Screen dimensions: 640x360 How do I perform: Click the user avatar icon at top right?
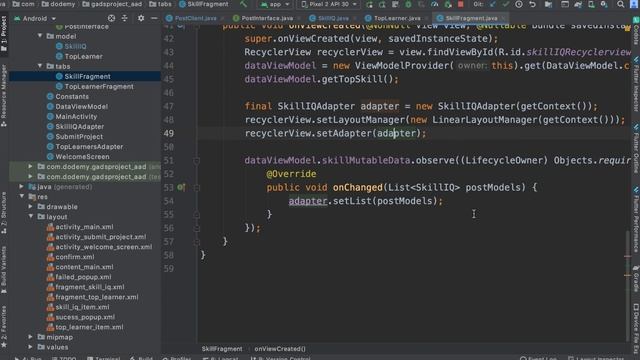tap(635, 4)
